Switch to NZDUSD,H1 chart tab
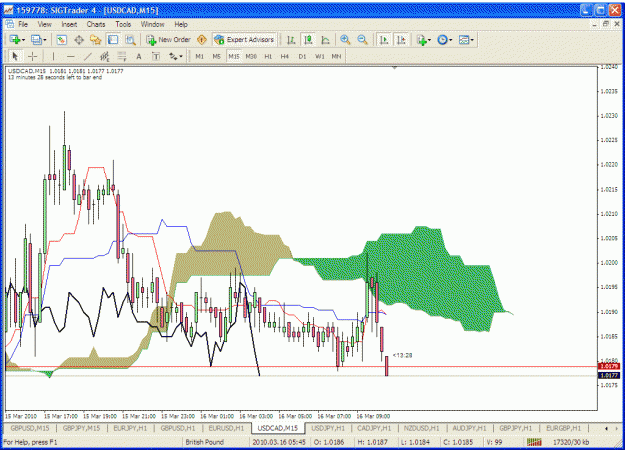625x450 pixels. (x=421, y=428)
